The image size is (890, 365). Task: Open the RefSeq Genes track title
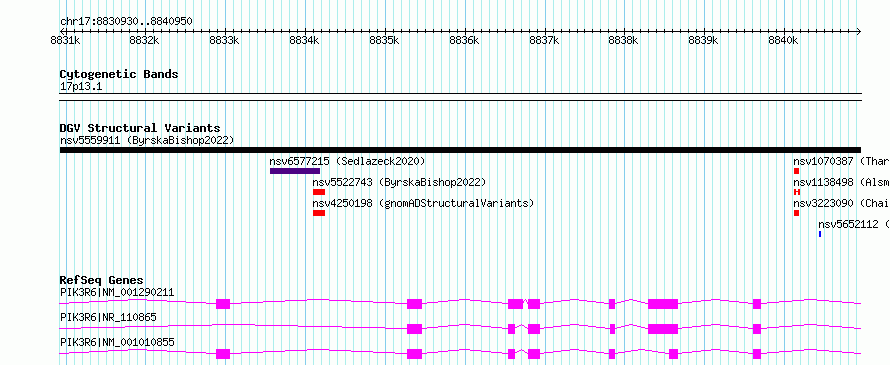(102, 280)
